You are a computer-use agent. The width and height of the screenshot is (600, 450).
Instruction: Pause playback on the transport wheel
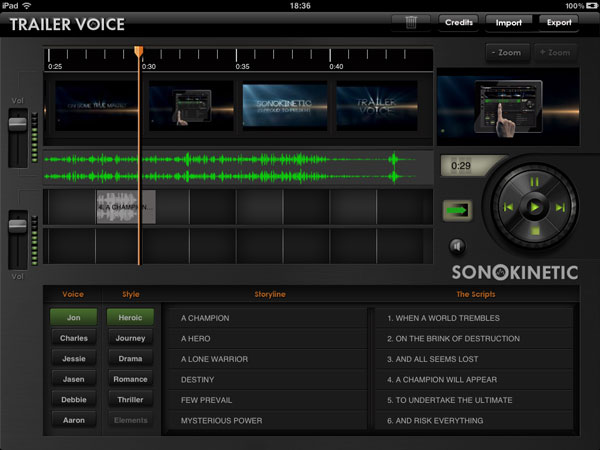click(535, 181)
